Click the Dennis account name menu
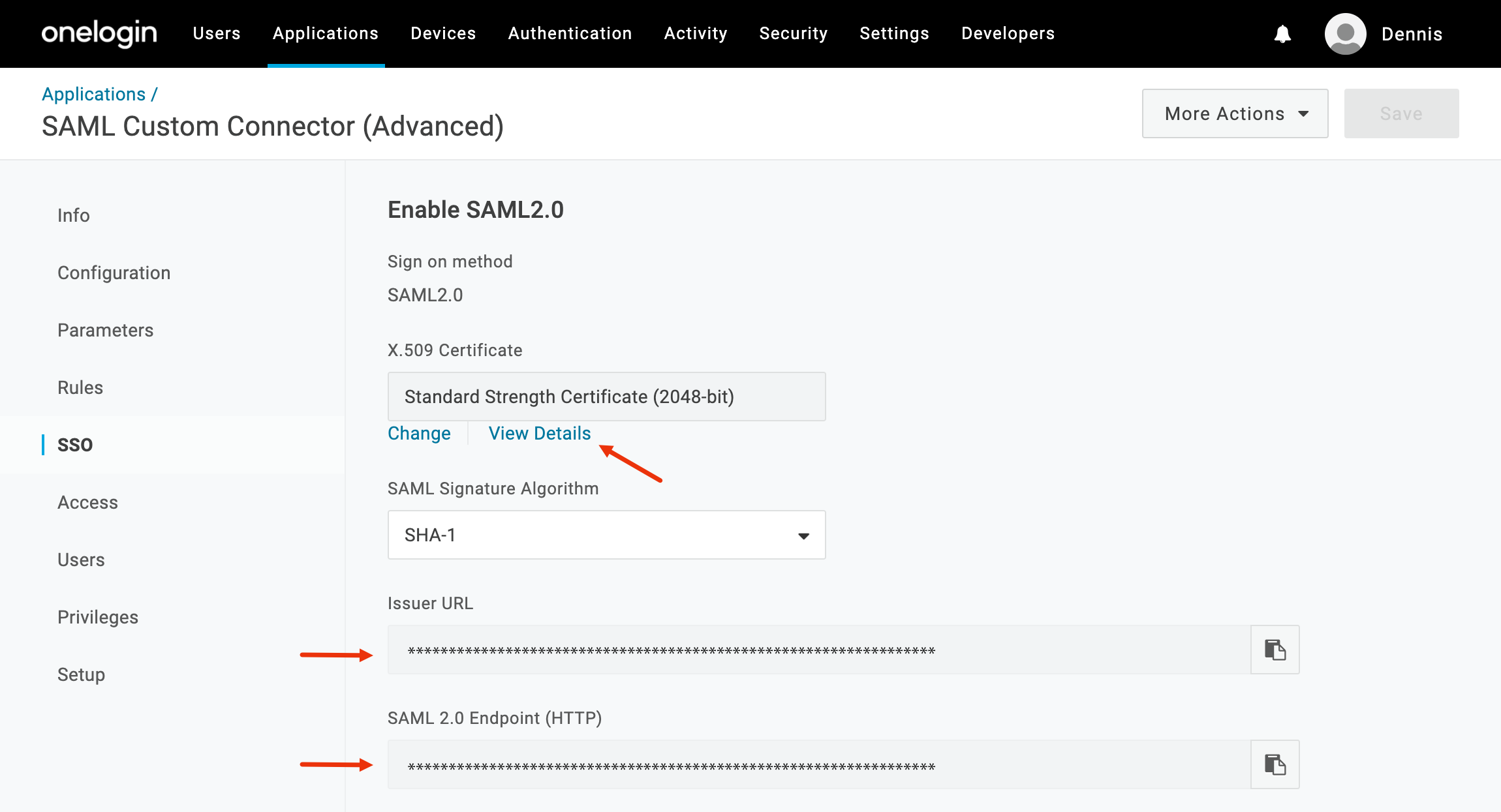This screenshot has height=812, width=1501. (1412, 34)
